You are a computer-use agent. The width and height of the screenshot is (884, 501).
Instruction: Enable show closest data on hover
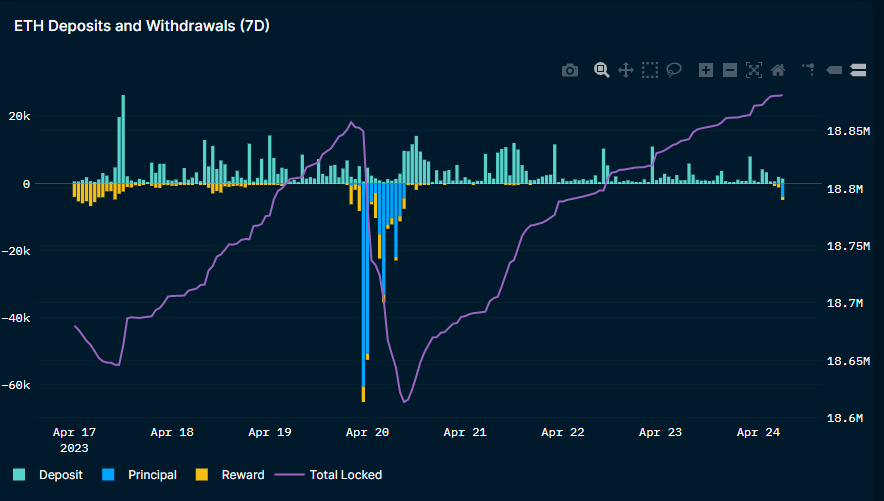coord(834,70)
